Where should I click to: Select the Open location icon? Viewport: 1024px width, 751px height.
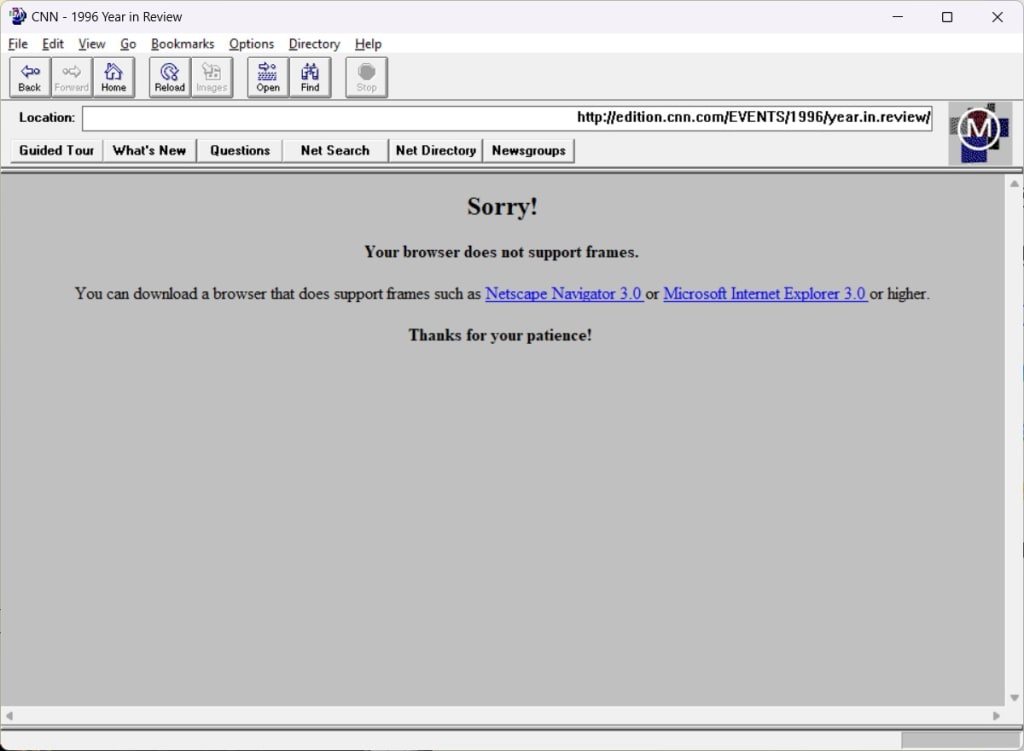[x=266, y=76]
